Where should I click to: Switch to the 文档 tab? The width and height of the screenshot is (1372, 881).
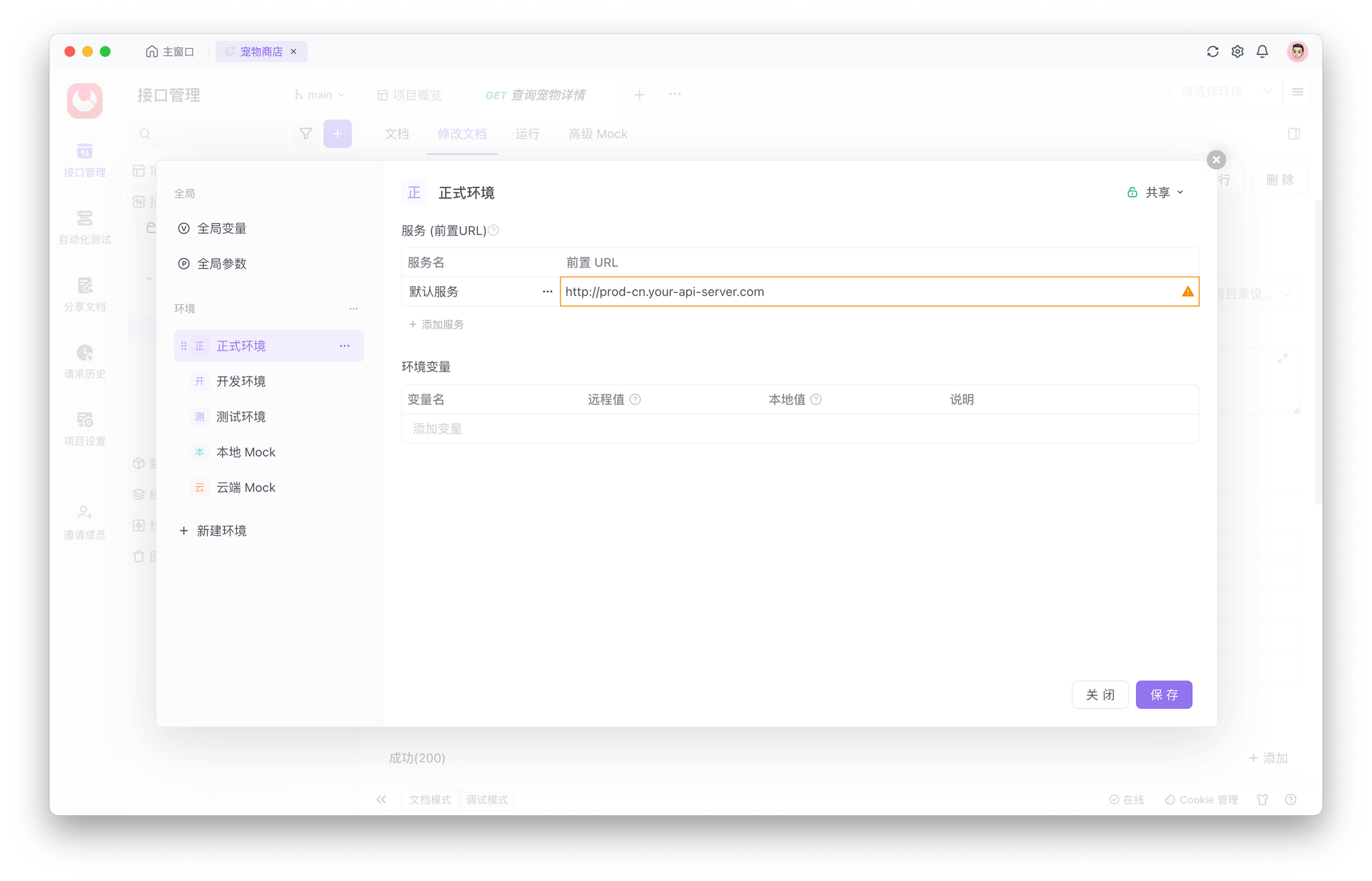[397, 134]
